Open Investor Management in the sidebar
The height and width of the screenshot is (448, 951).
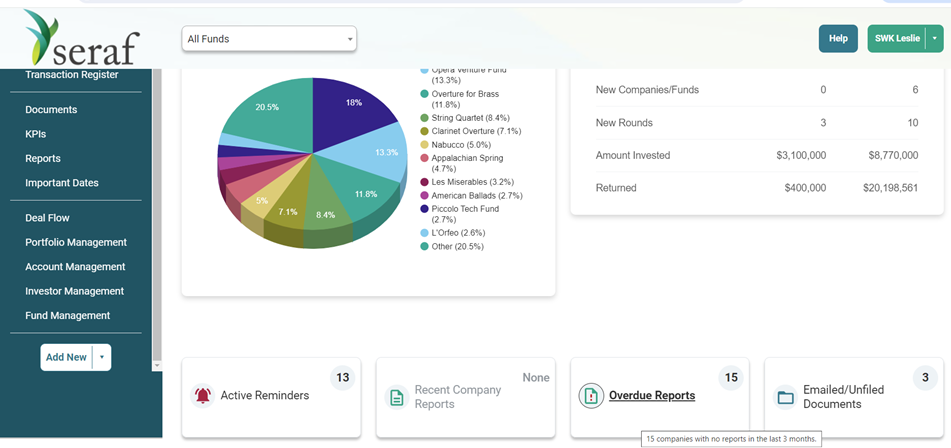coord(74,291)
